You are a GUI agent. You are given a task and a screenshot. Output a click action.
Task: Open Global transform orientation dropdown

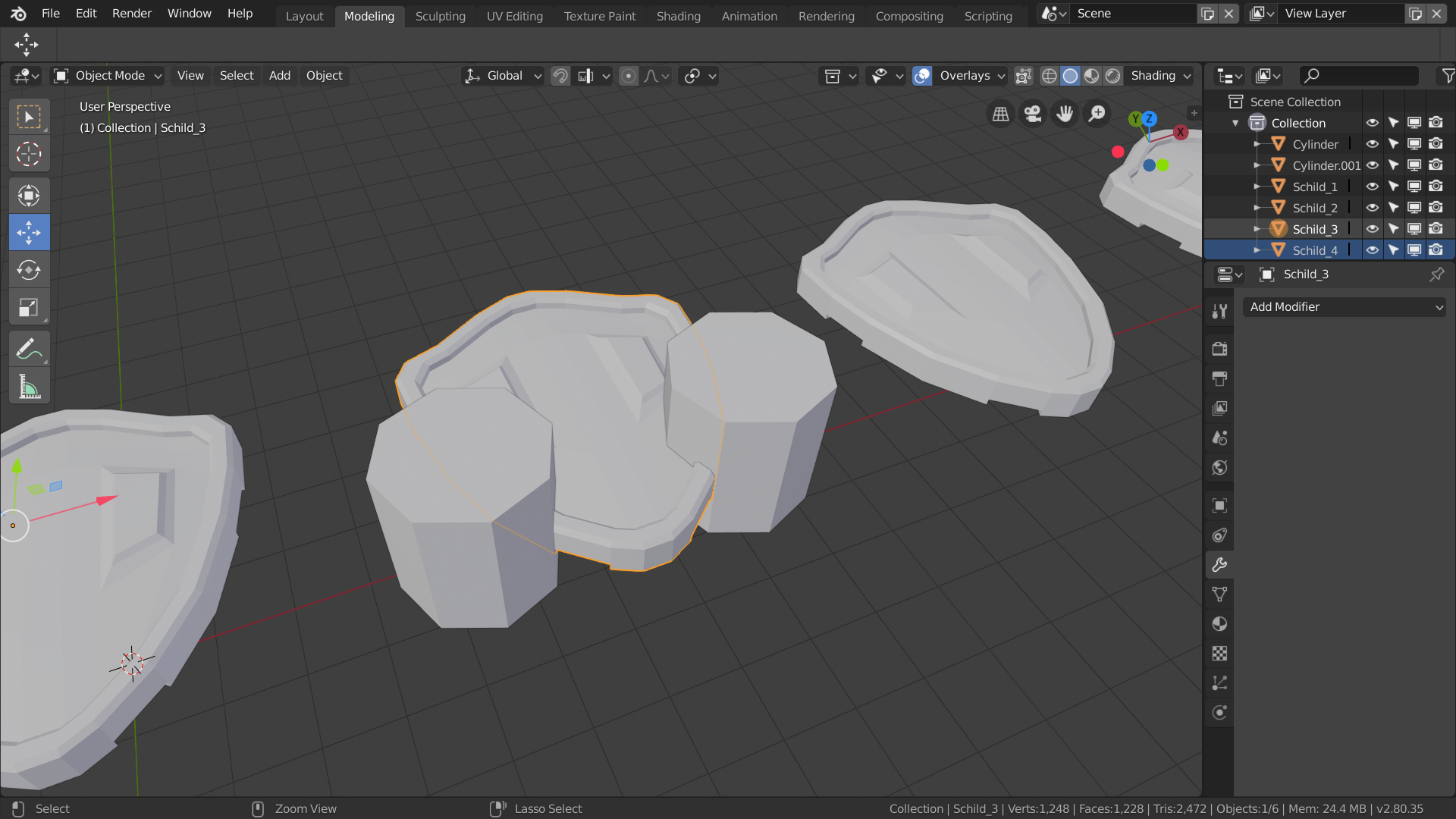click(x=503, y=76)
